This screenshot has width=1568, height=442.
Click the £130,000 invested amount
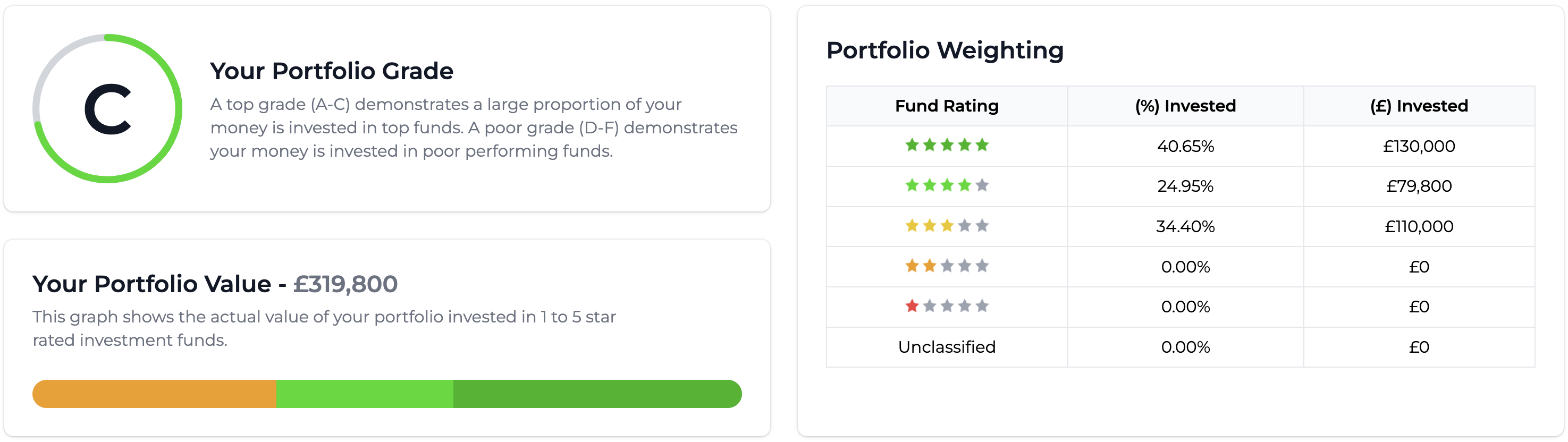(x=1420, y=146)
